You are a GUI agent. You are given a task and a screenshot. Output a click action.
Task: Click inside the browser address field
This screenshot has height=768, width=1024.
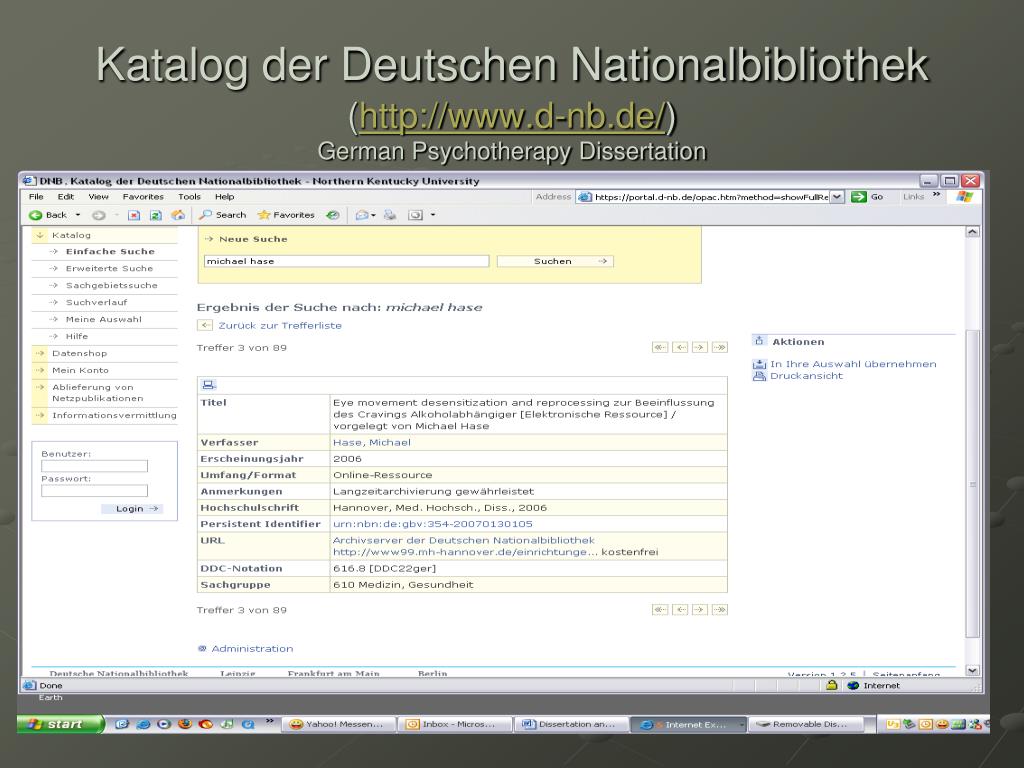point(711,197)
